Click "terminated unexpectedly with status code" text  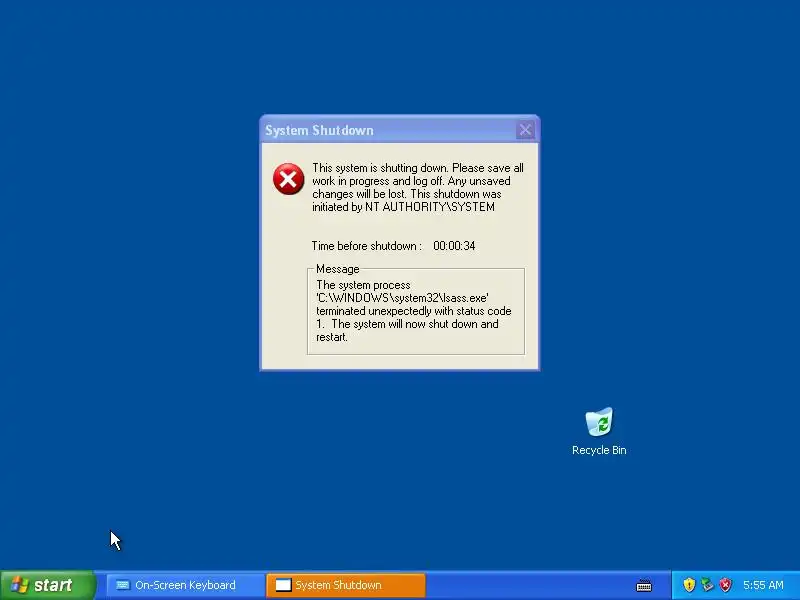point(413,311)
